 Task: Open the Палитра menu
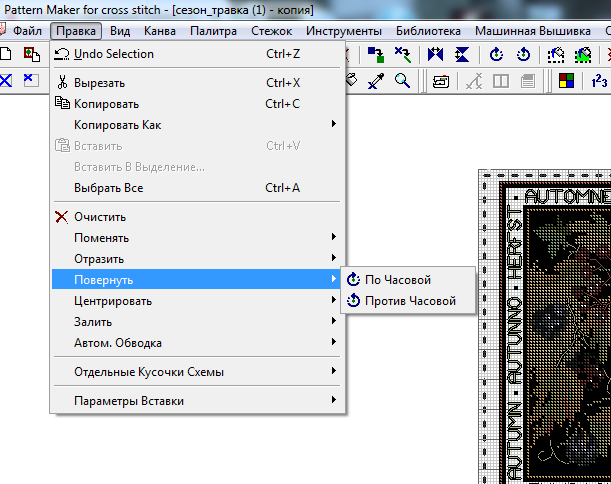pos(213,31)
